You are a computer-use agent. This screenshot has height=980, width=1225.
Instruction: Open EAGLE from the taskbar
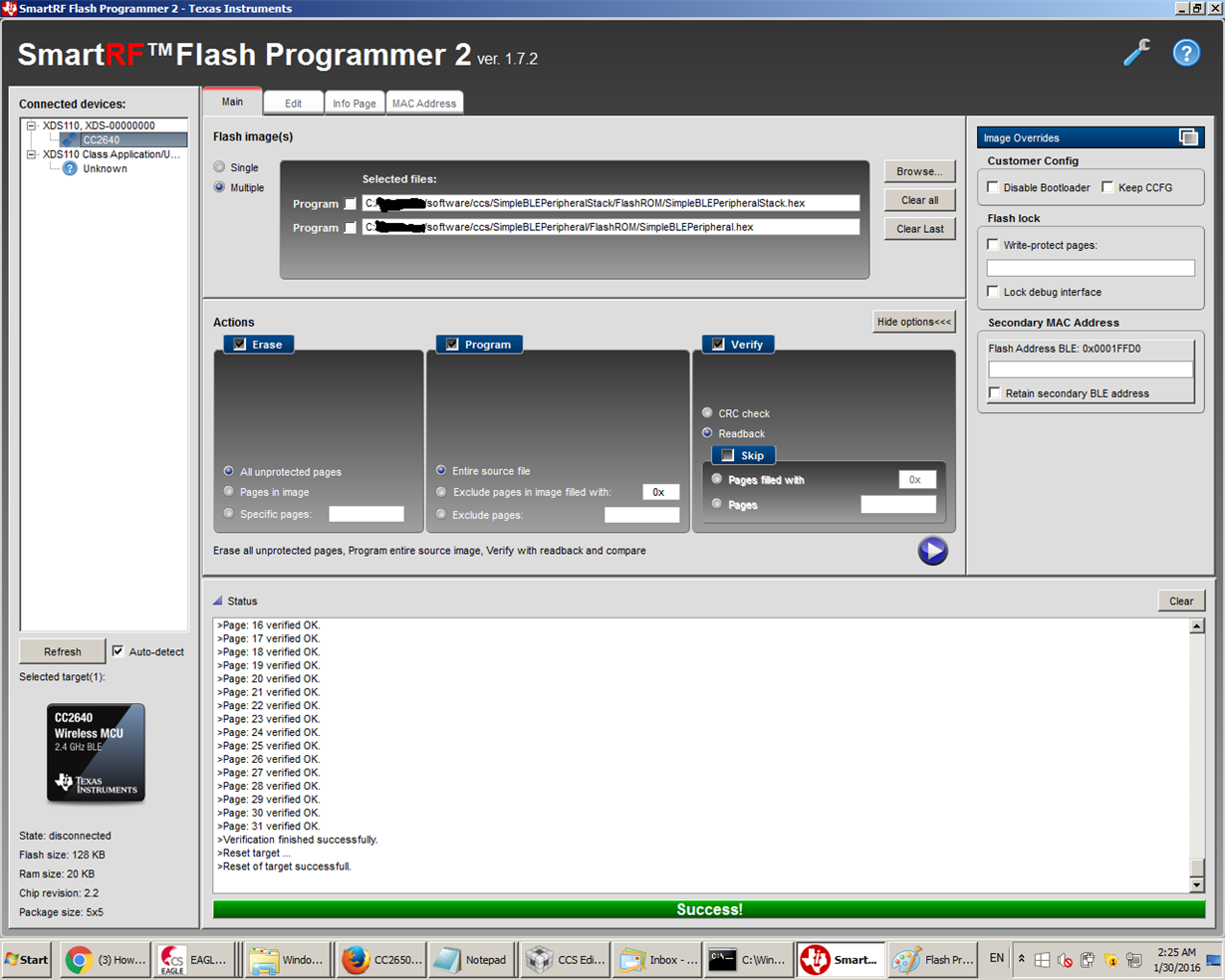click(195, 960)
